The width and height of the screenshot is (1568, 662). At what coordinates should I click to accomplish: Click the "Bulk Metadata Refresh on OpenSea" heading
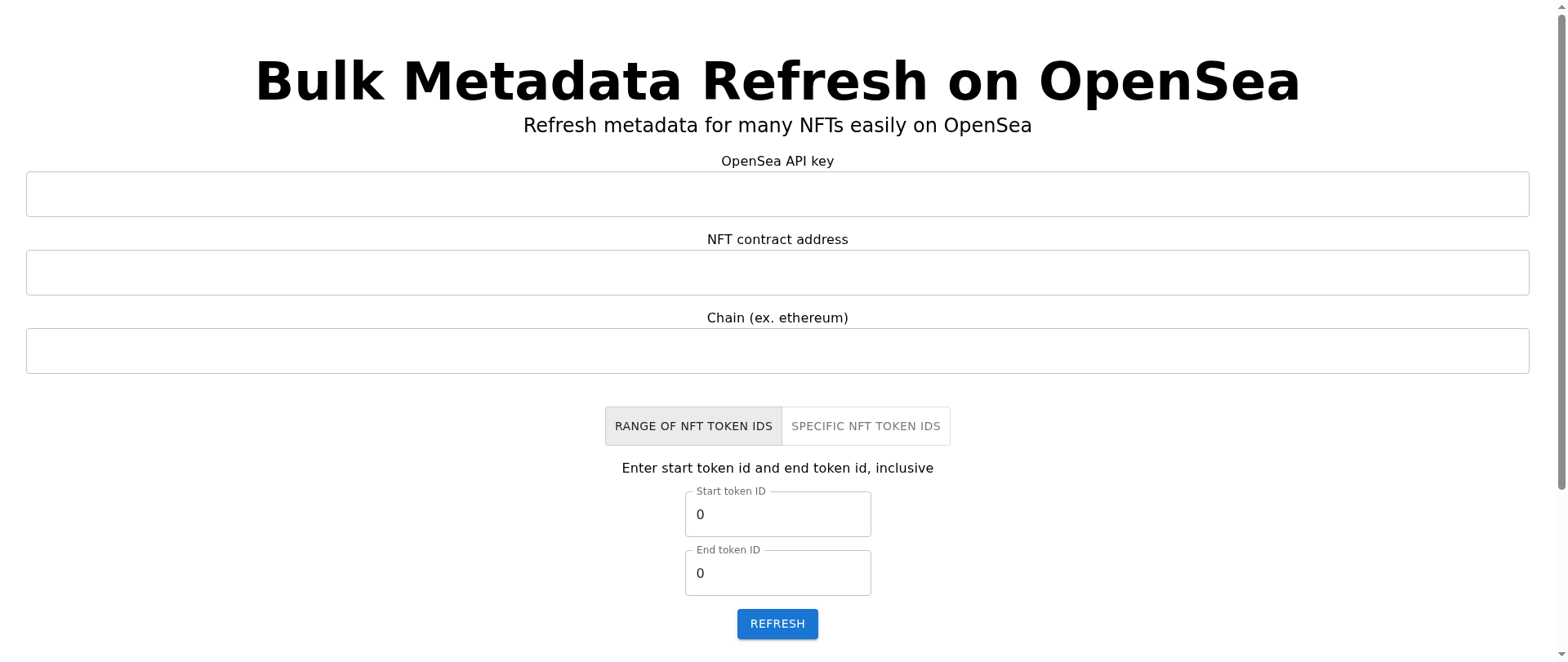coord(777,82)
